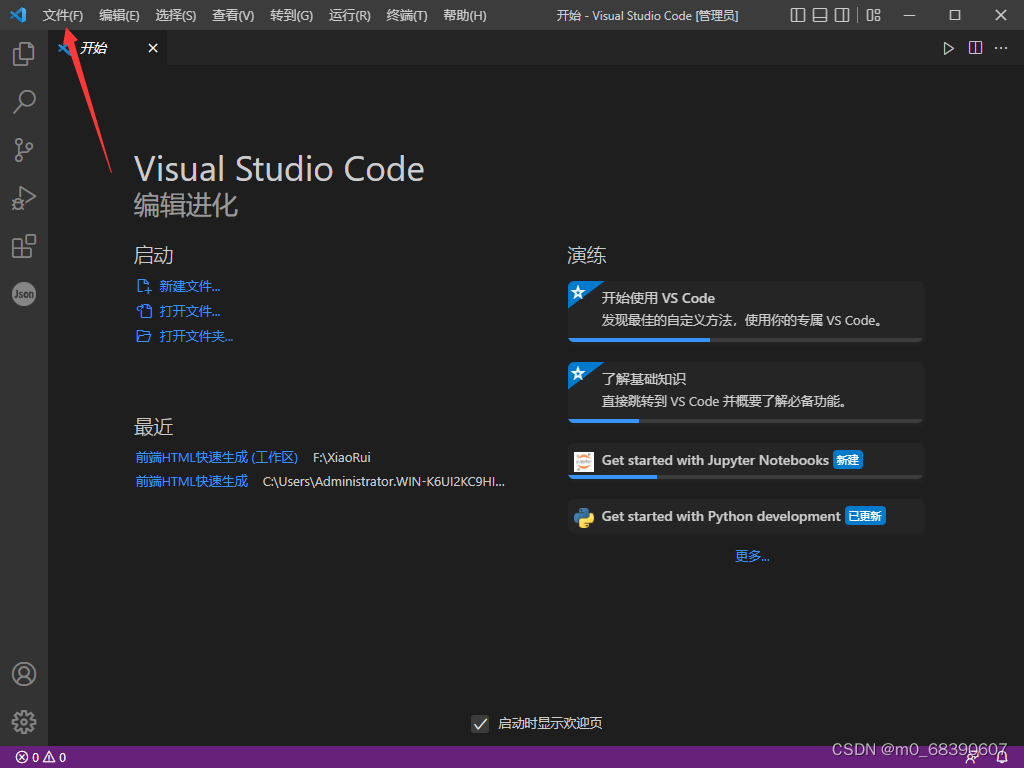Close the 开始 tab
This screenshot has width=1024, height=768.
(x=153, y=48)
